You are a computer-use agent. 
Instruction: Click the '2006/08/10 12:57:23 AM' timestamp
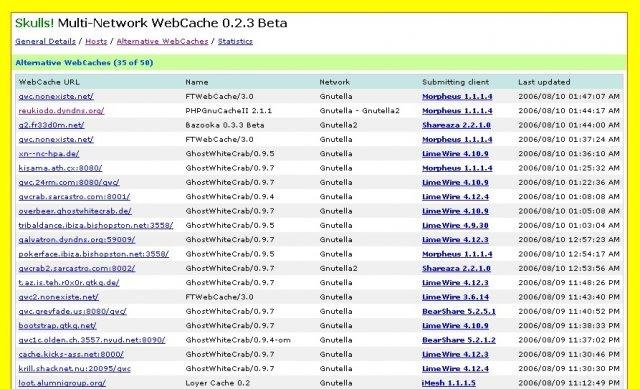point(569,240)
